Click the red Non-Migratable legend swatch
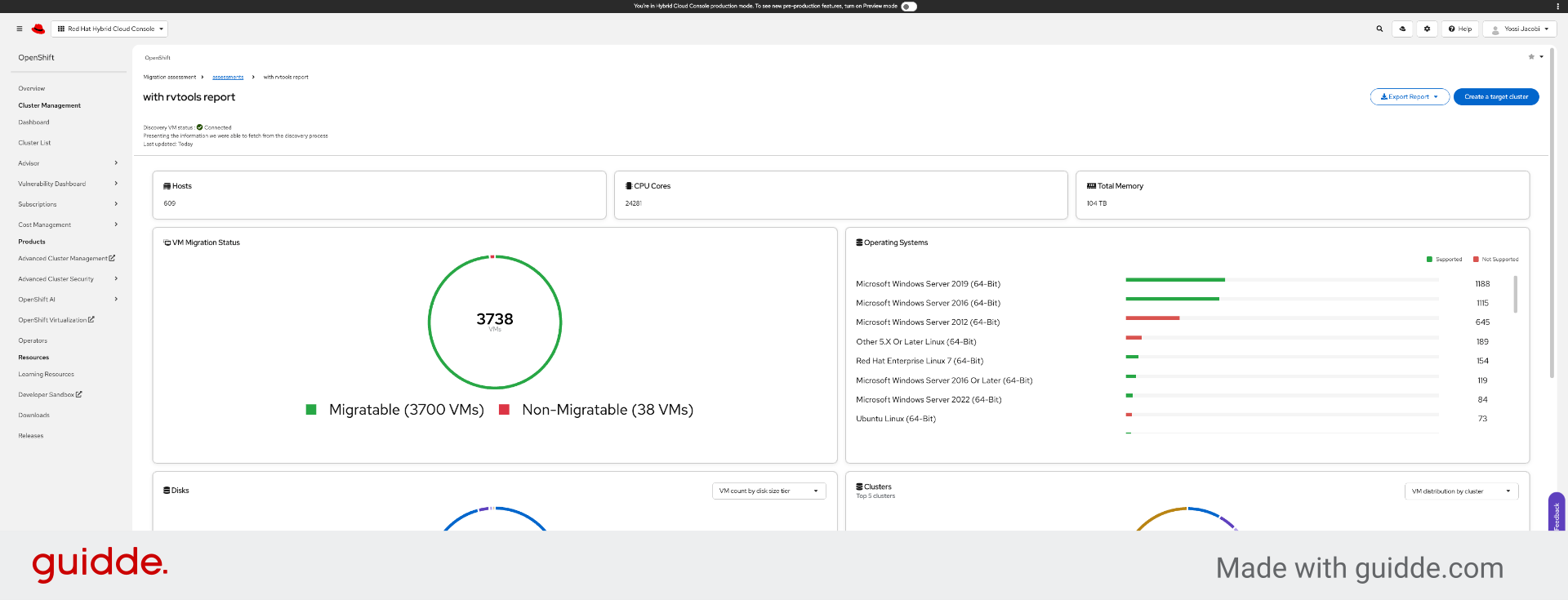 (504, 410)
